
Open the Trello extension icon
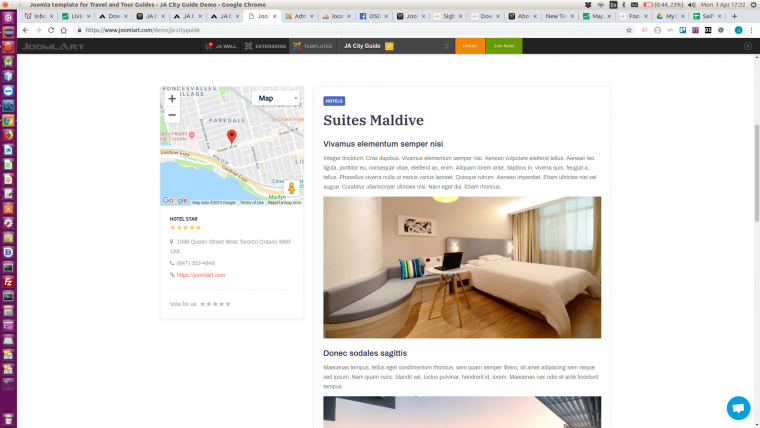point(682,30)
